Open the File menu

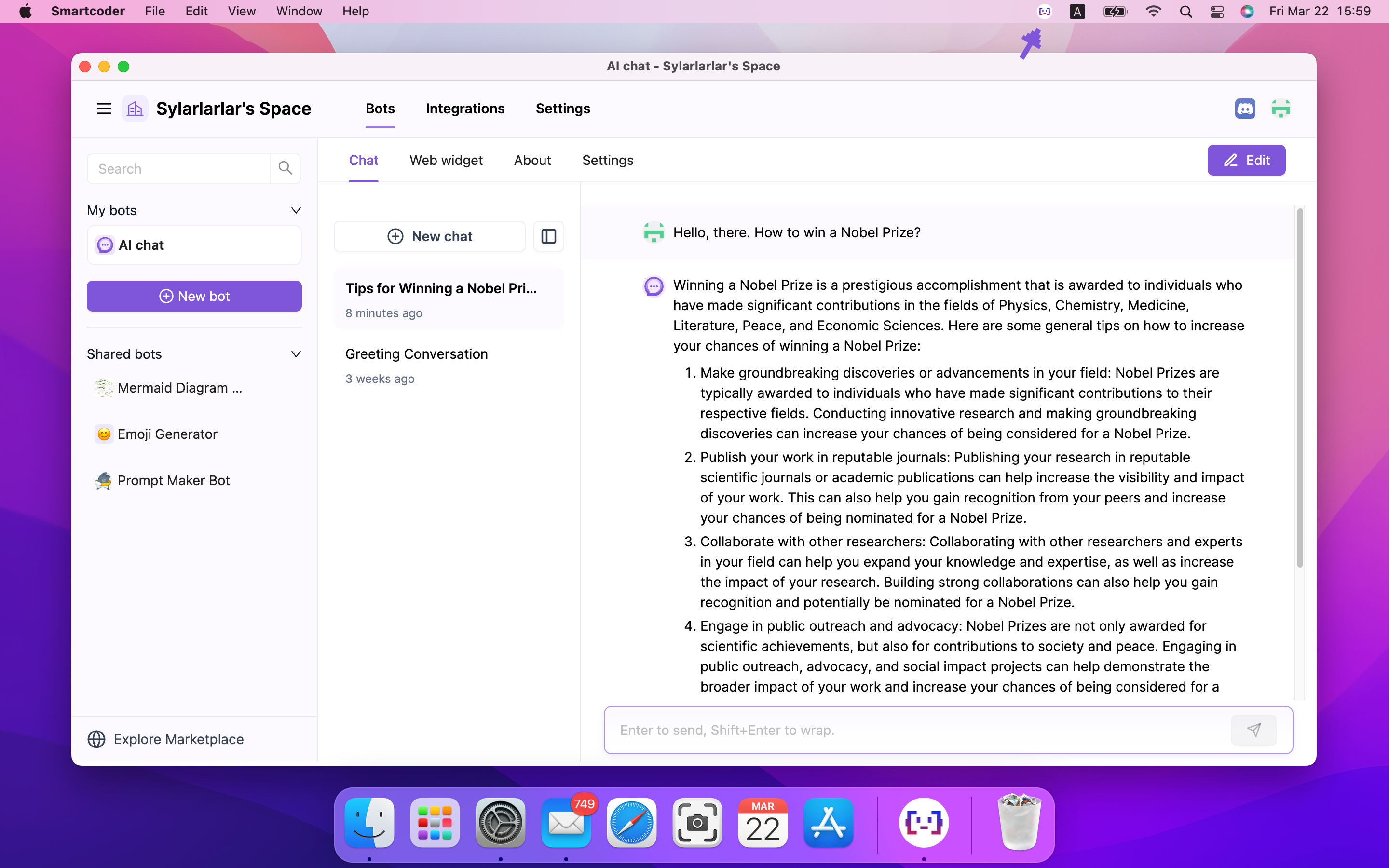point(154,11)
